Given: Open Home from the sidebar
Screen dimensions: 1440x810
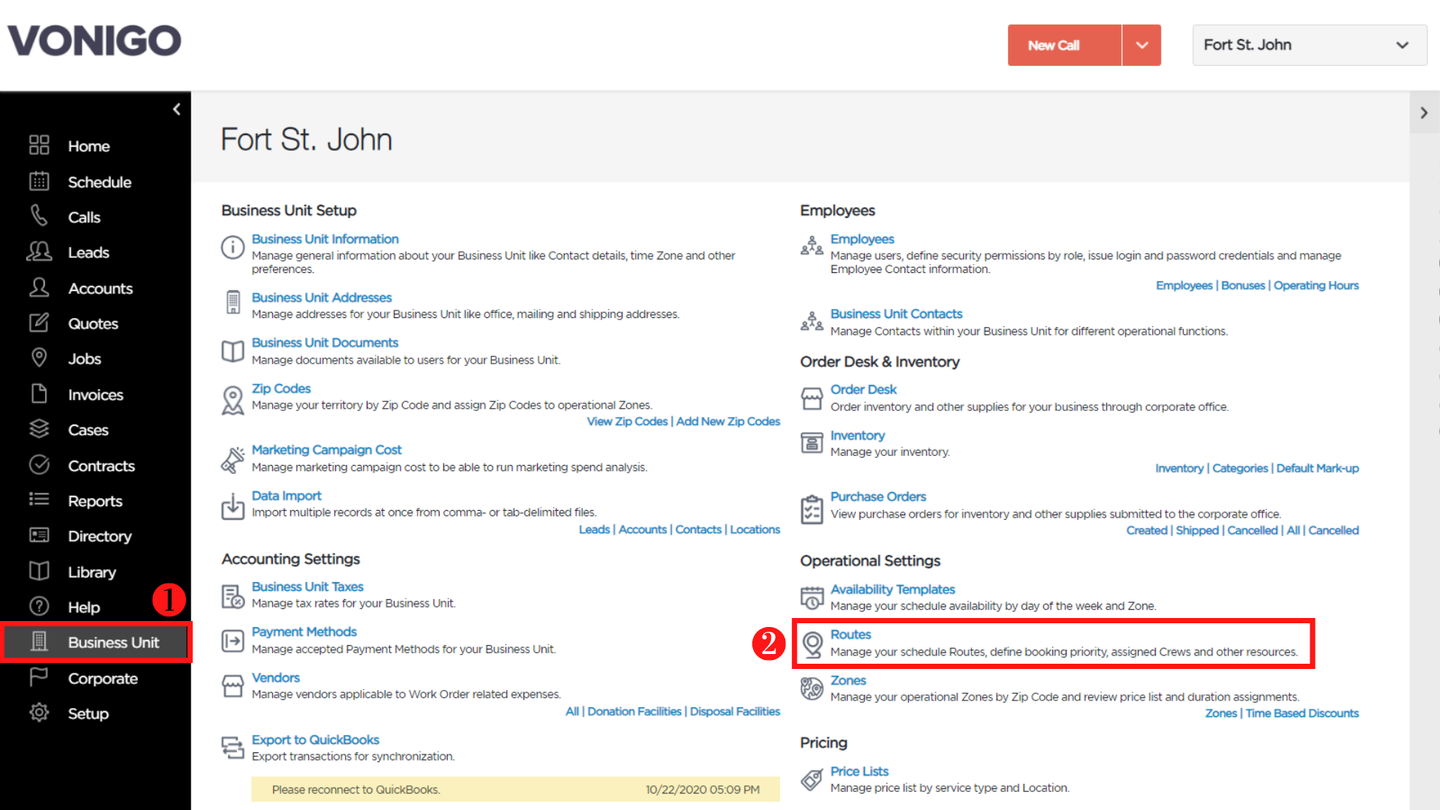Looking at the screenshot, I should pos(88,146).
